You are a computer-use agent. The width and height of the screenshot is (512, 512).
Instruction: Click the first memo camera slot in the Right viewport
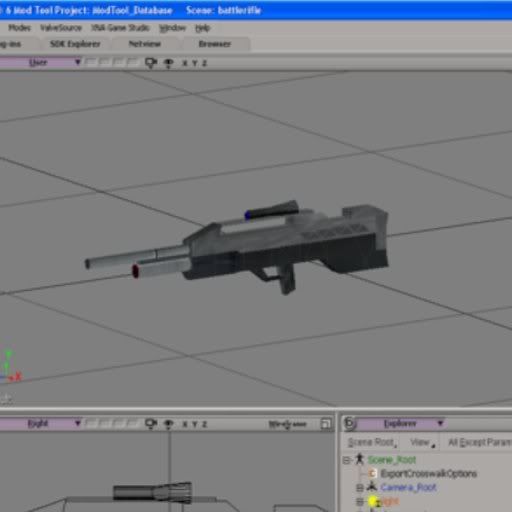coord(91,423)
